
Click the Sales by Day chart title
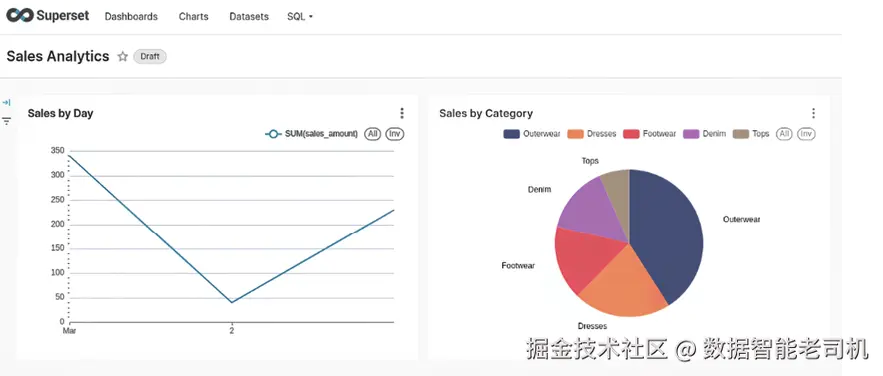[60, 113]
